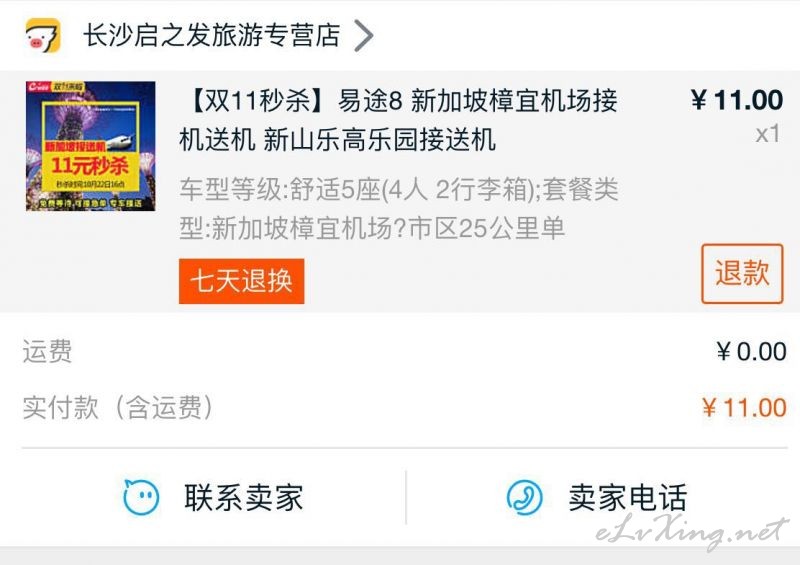Tap the chat bubble icon for seller

(141, 497)
